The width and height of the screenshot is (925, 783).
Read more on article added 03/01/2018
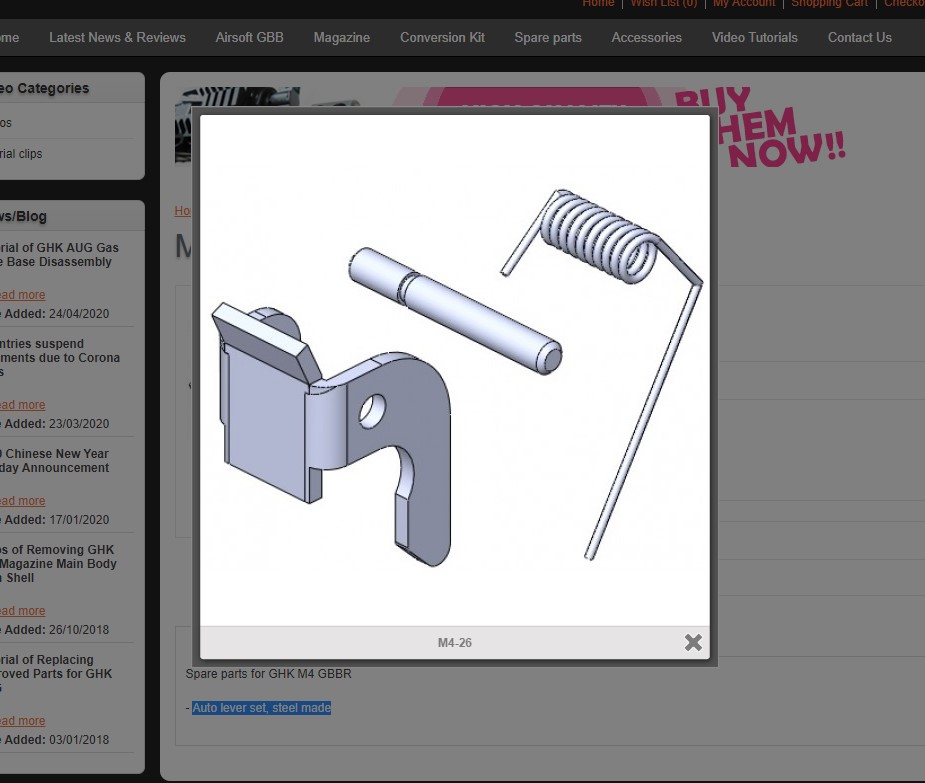click(22, 721)
